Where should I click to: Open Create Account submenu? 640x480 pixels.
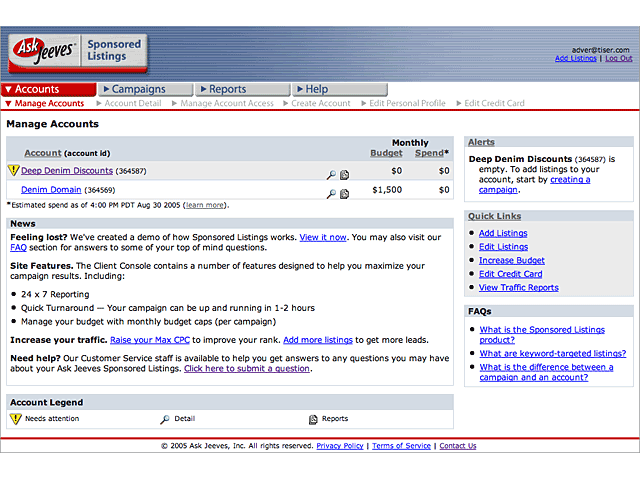coord(317,103)
